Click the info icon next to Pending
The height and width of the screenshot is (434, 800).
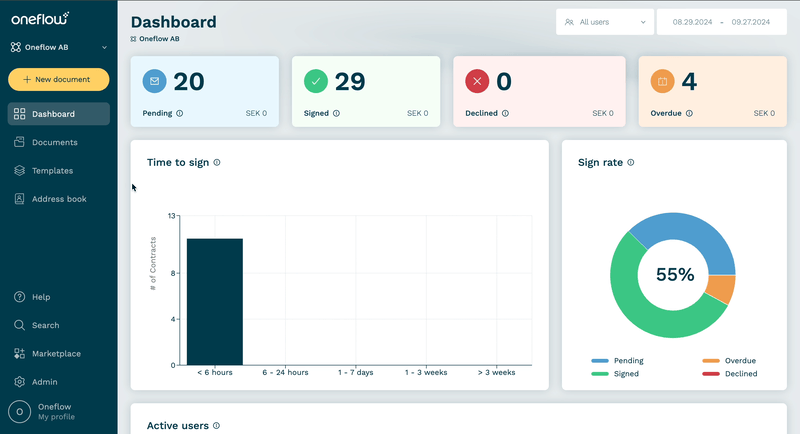180,113
